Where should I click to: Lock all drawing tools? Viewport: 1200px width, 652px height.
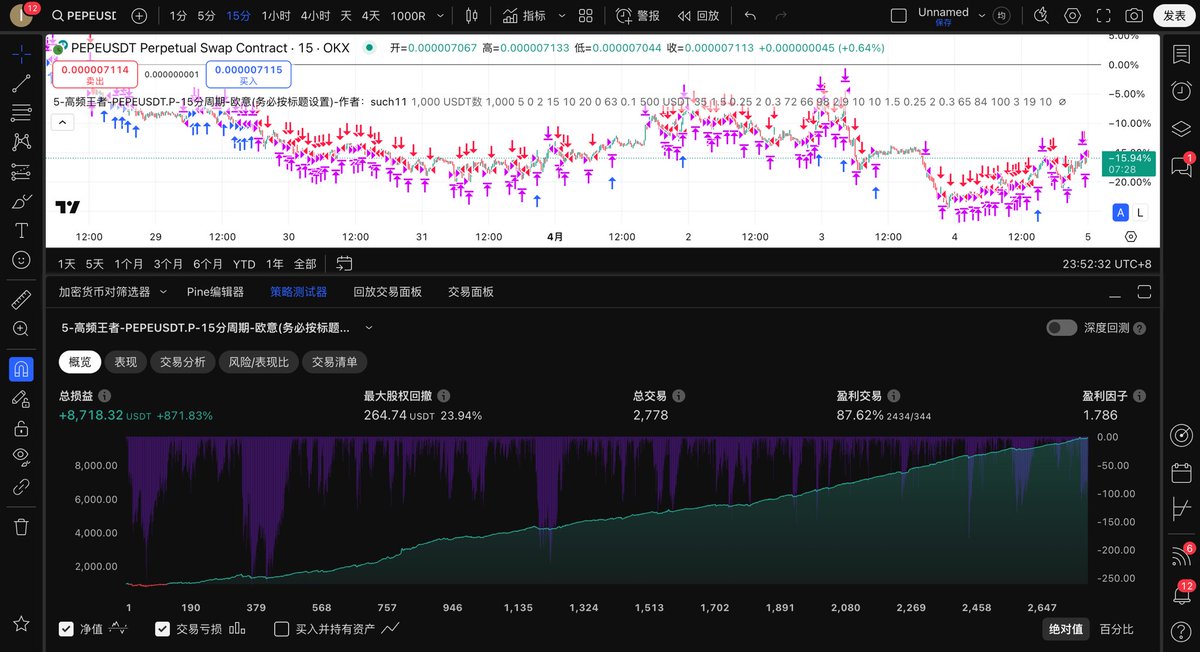21,428
